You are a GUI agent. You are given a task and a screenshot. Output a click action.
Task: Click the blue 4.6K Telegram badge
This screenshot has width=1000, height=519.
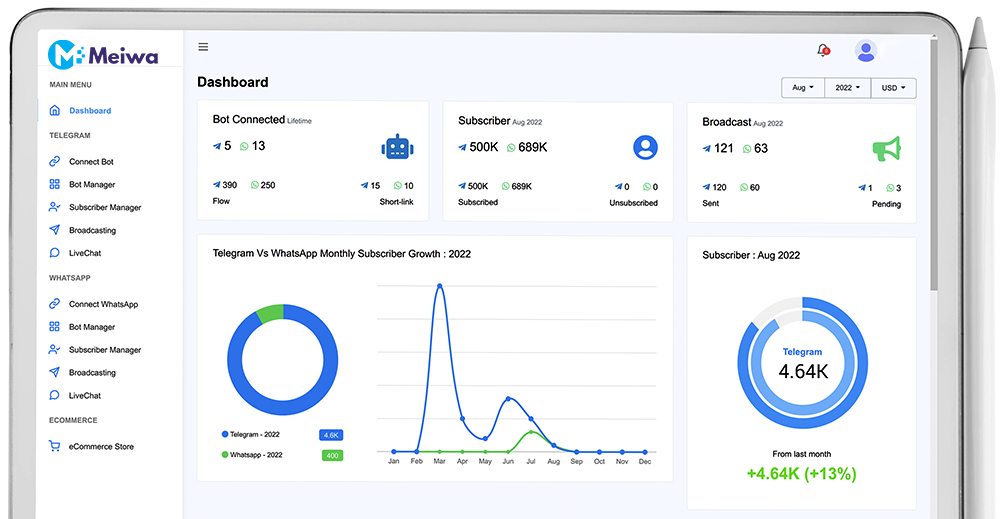pos(331,435)
